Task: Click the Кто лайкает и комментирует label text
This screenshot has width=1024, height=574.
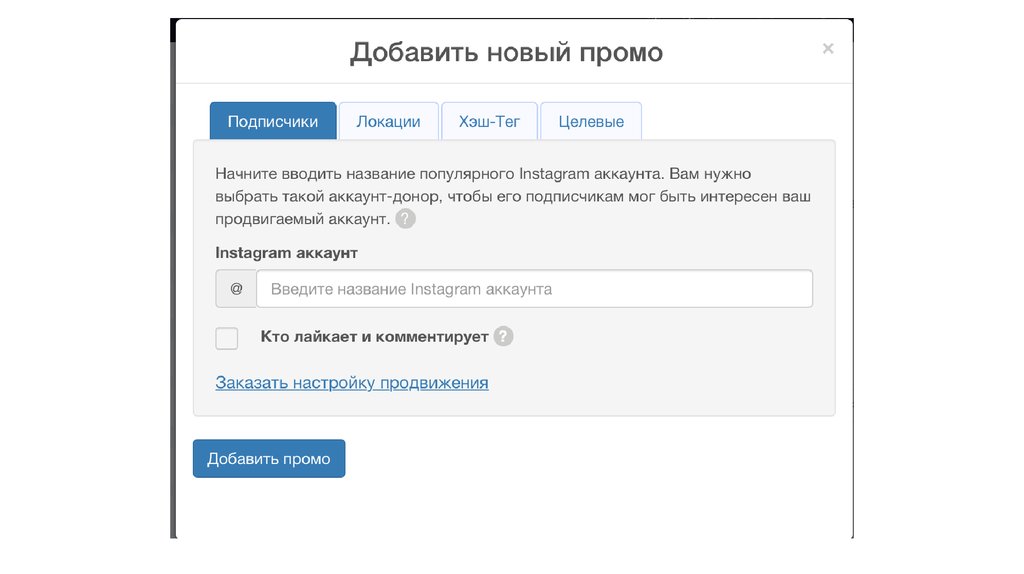Action: (374, 337)
